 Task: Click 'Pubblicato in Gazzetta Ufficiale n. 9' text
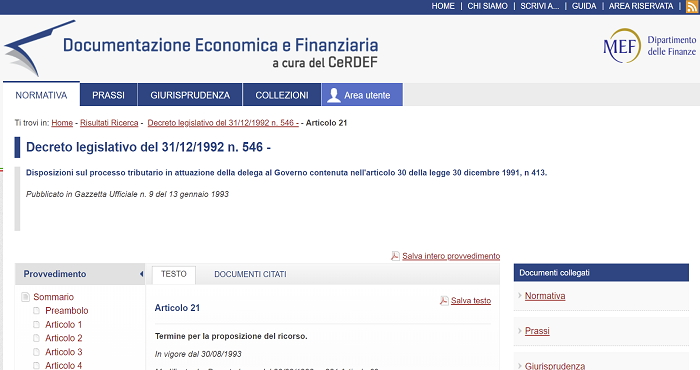127,194
